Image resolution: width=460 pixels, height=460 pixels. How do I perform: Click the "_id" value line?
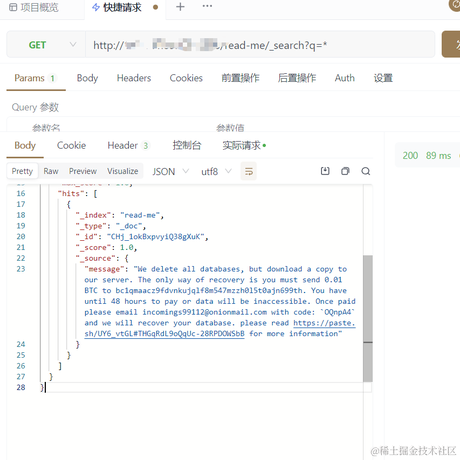click(x=142, y=237)
